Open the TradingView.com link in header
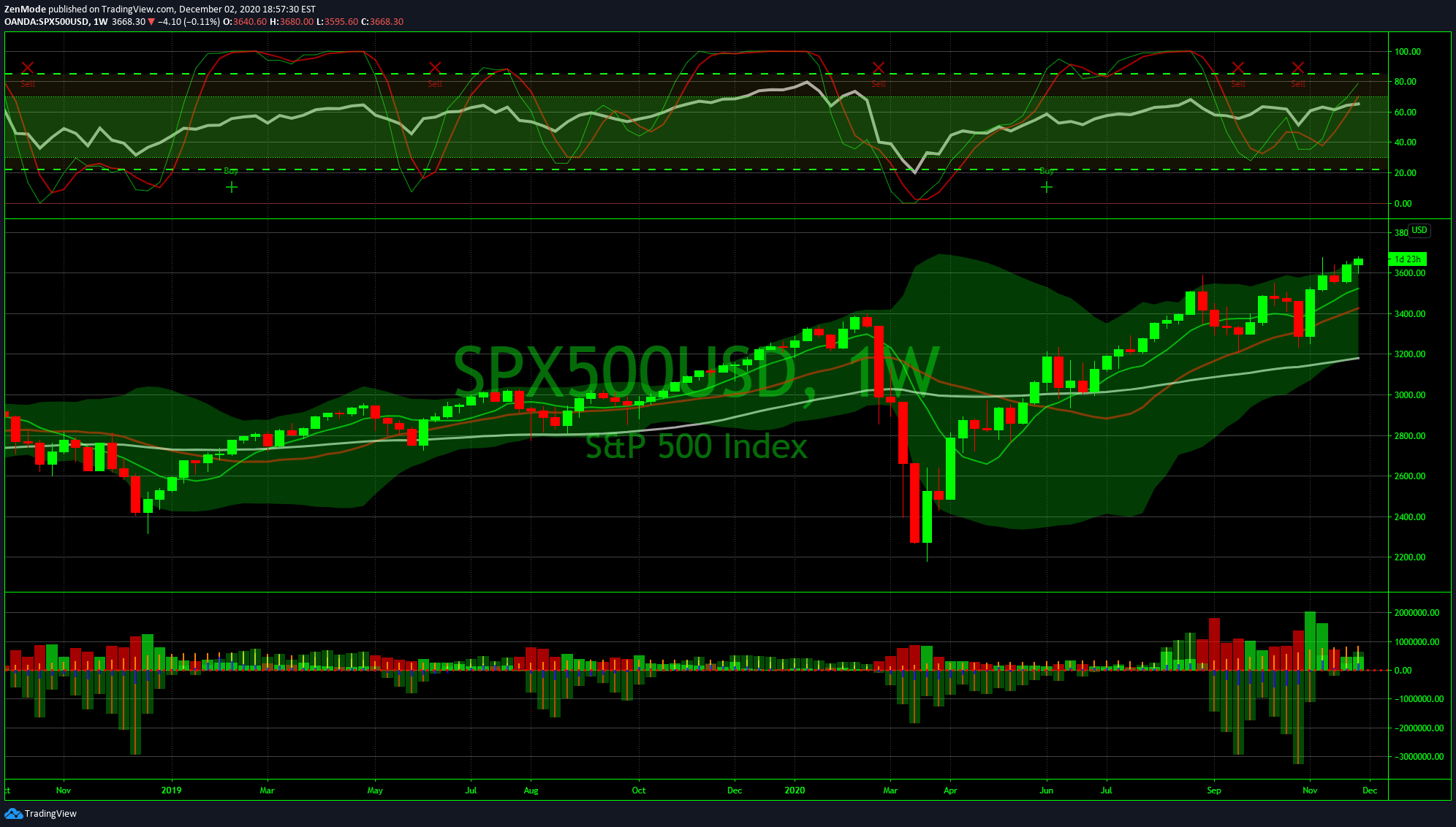 click(x=139, y=9)
